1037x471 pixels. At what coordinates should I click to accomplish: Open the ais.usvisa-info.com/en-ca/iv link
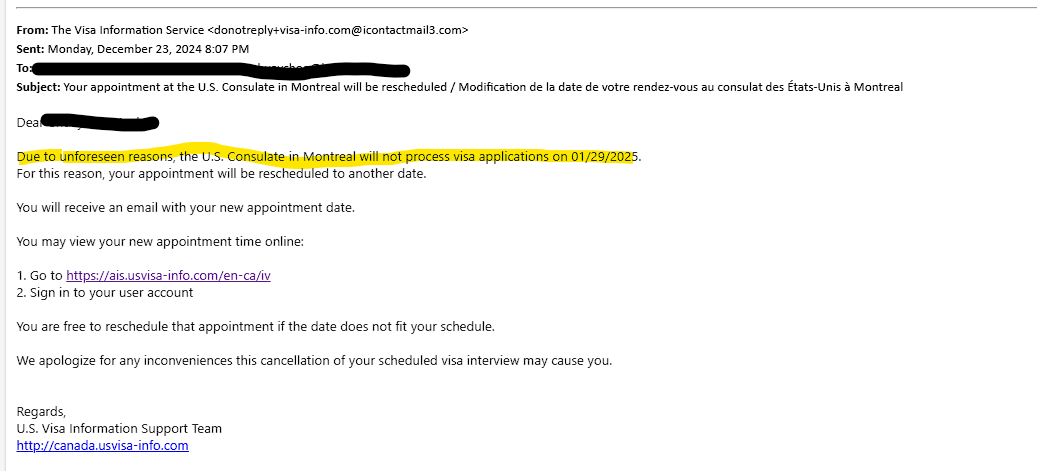pos(168,276)
